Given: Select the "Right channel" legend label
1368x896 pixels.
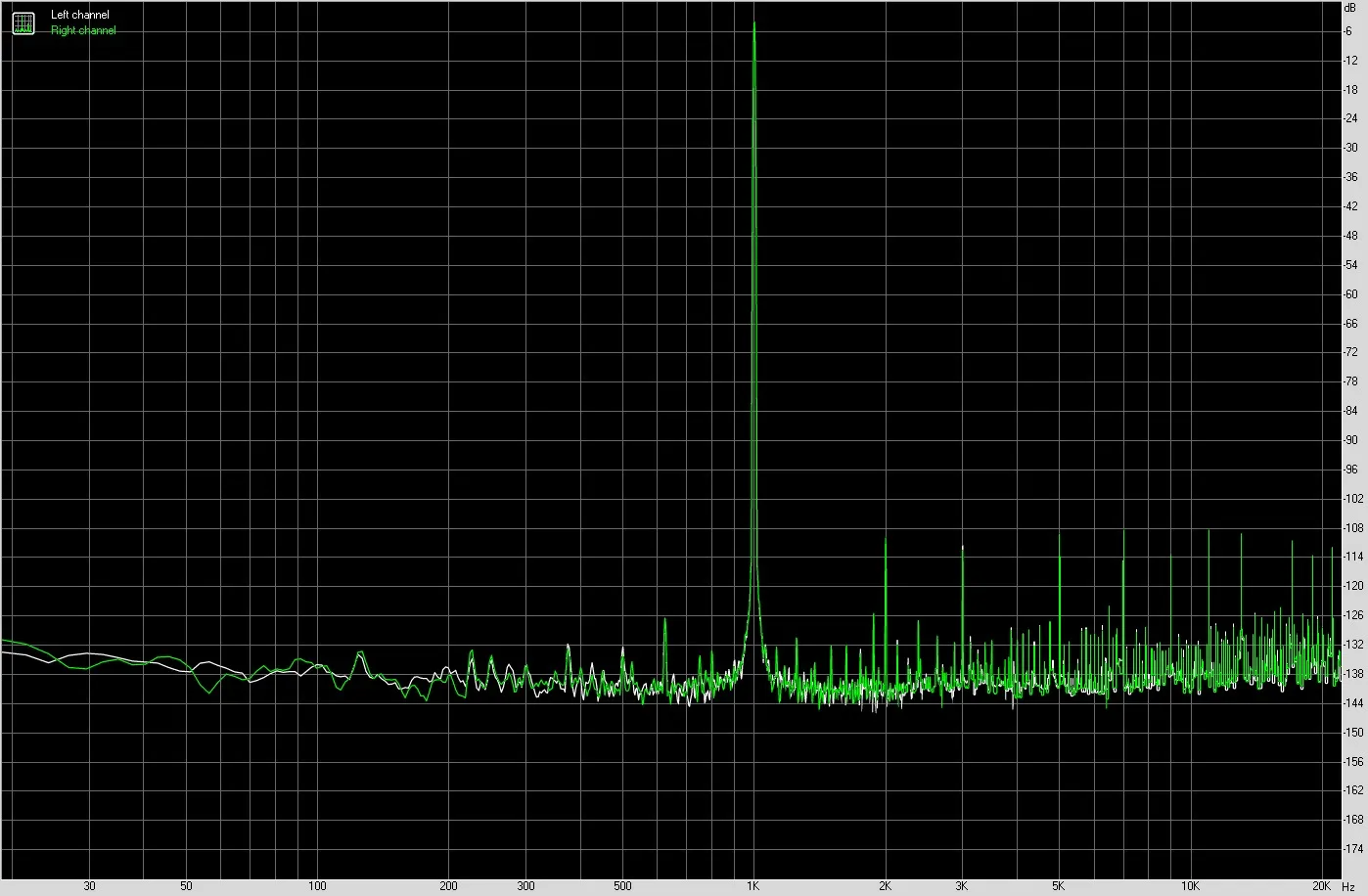Looking at the screenshot, I should [83, 30].
